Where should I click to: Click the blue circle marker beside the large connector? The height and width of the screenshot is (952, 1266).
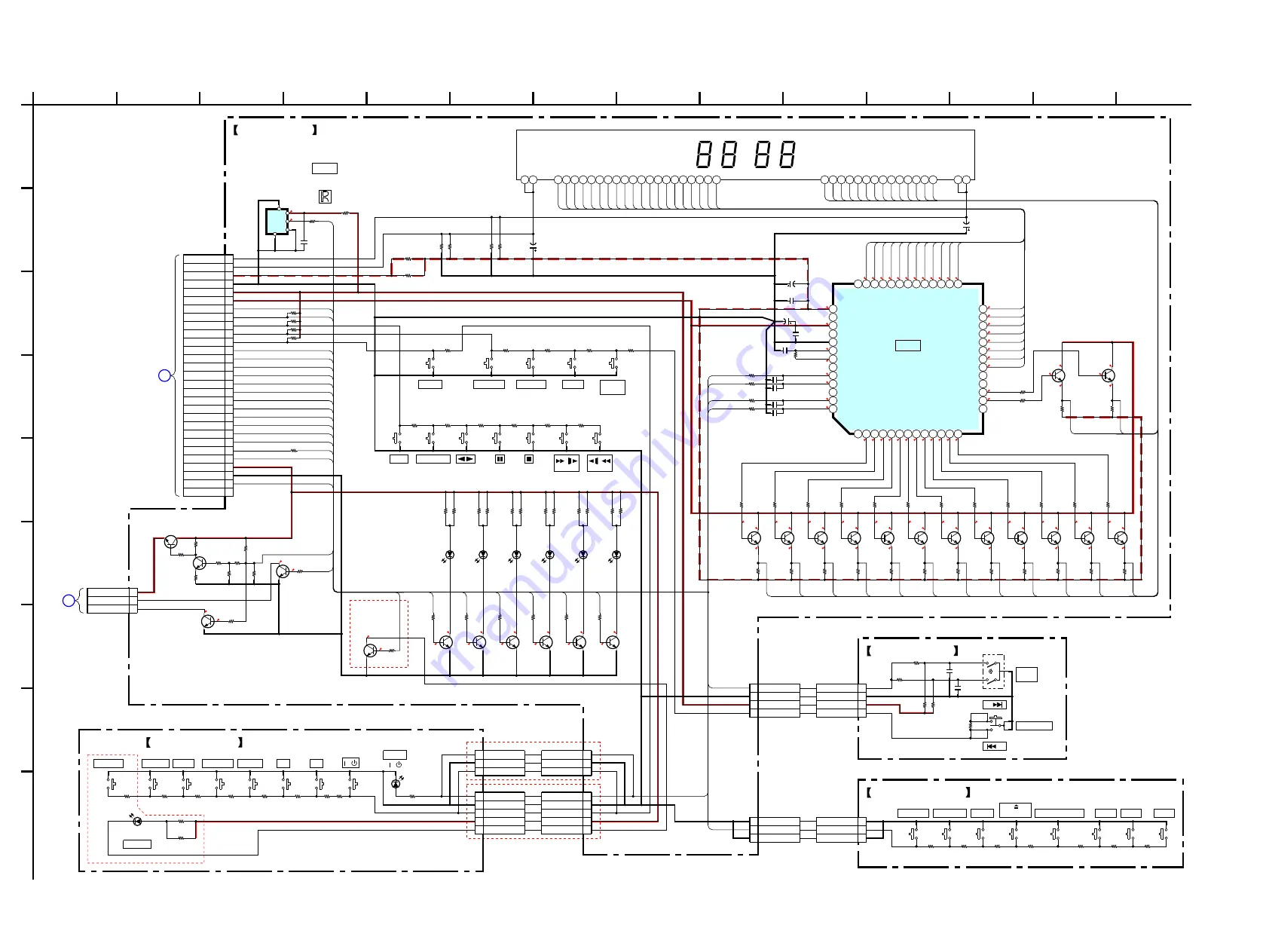pyautogui.click(x=165, y=375)
